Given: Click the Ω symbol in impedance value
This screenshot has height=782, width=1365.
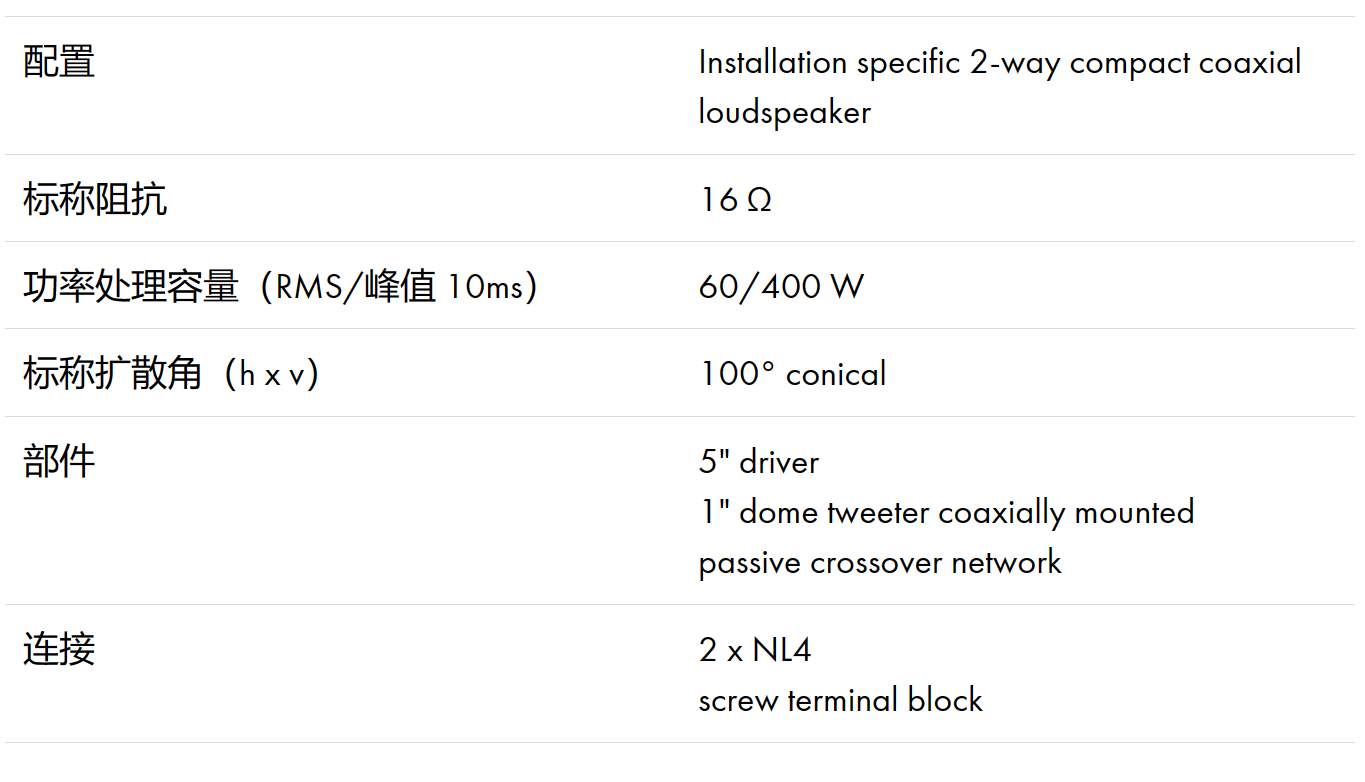Looking at the screenshot, I should pos(759,200).
